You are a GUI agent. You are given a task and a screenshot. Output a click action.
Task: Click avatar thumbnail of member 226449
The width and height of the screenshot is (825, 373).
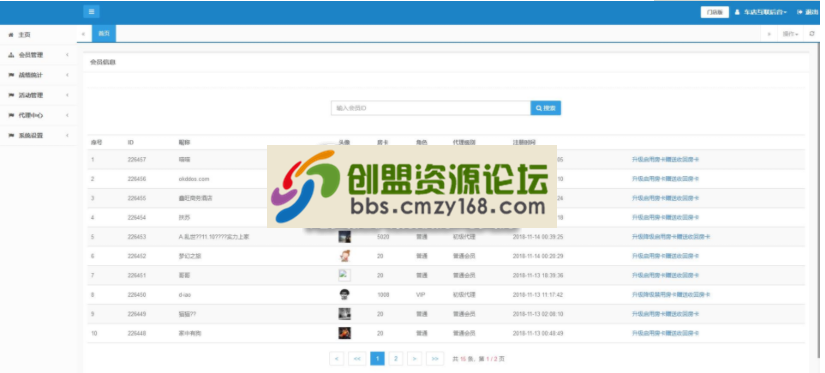(345, 314)
